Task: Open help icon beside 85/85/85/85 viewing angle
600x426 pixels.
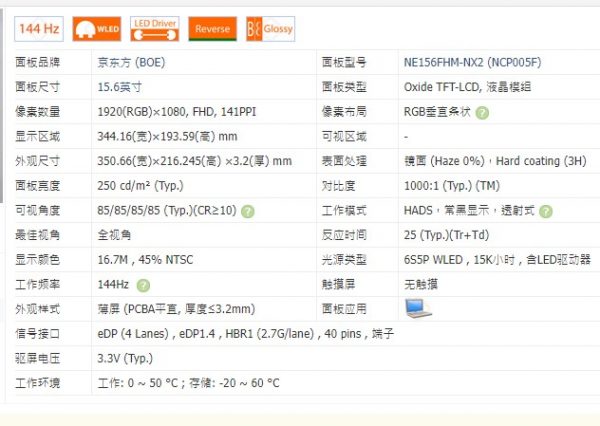Action: pos(248,211)
